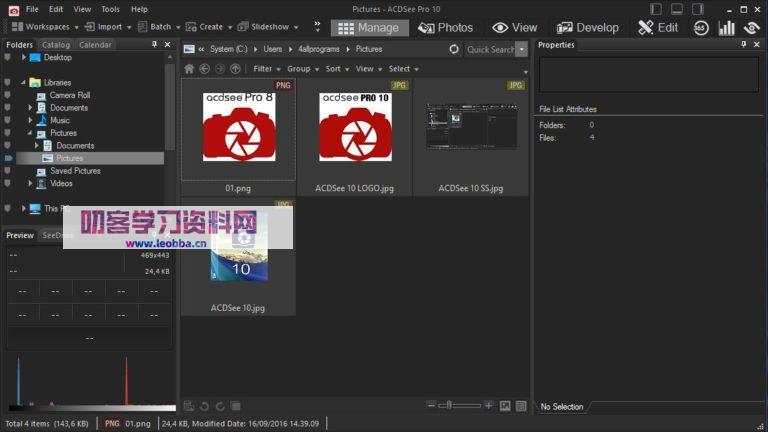The image size is (768, 432).
Task: Rotate right using the bottom toolbar icon
Action: pos(220,406)
